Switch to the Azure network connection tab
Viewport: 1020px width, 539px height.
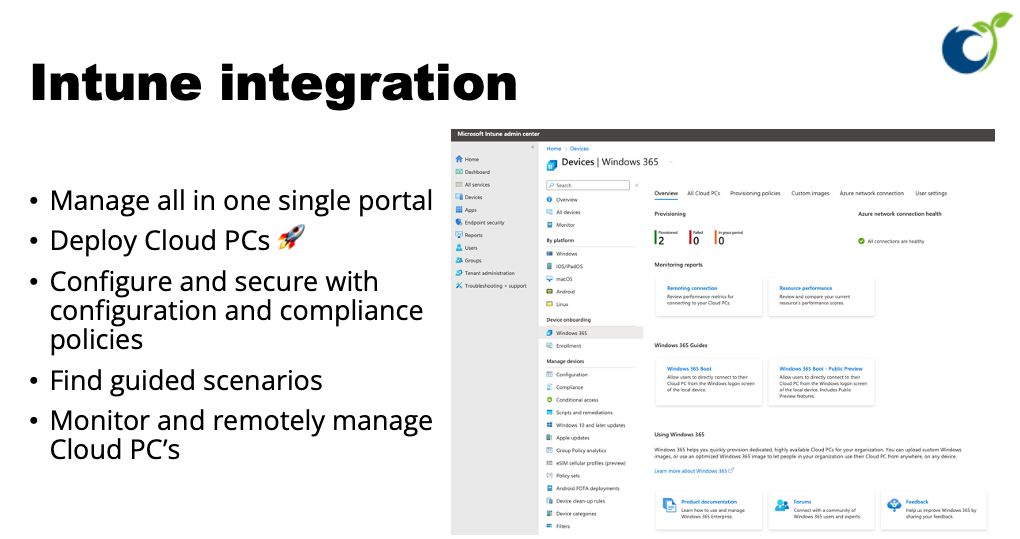pos(872,194)
